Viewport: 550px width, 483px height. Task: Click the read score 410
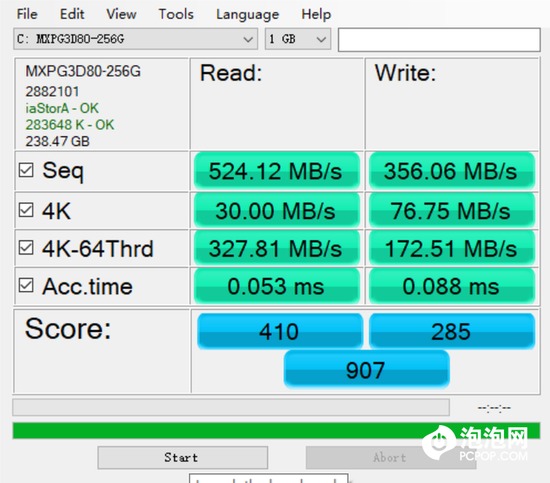click(280, 331)
